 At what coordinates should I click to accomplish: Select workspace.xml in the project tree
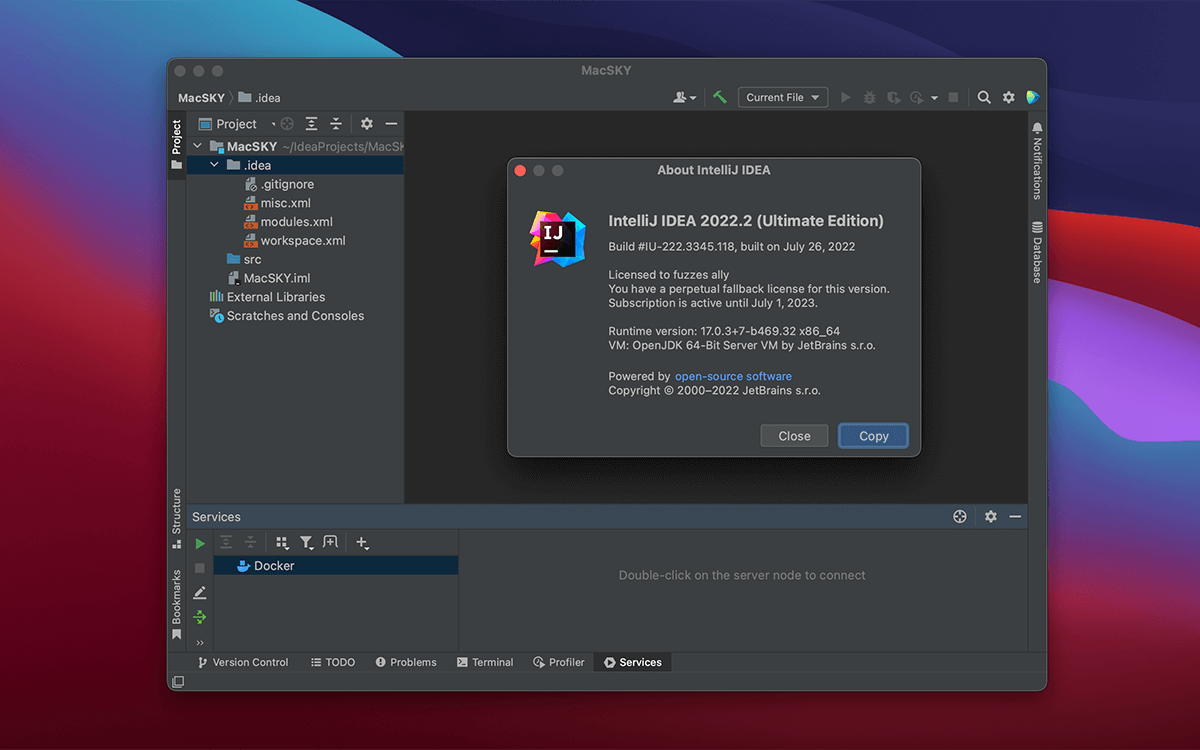point(295,241)
